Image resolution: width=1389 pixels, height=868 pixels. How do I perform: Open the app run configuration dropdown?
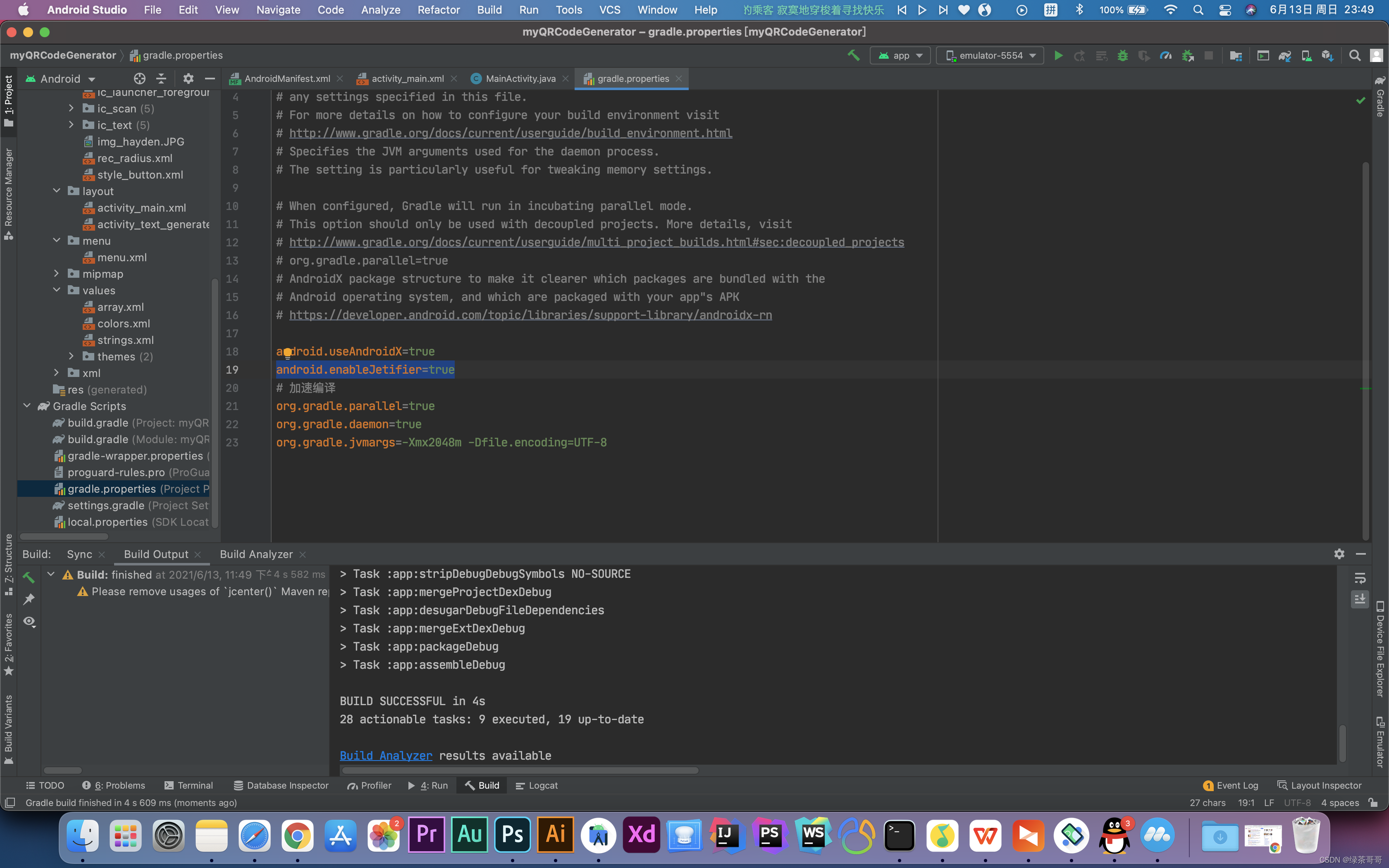click(x=900, y=56)
